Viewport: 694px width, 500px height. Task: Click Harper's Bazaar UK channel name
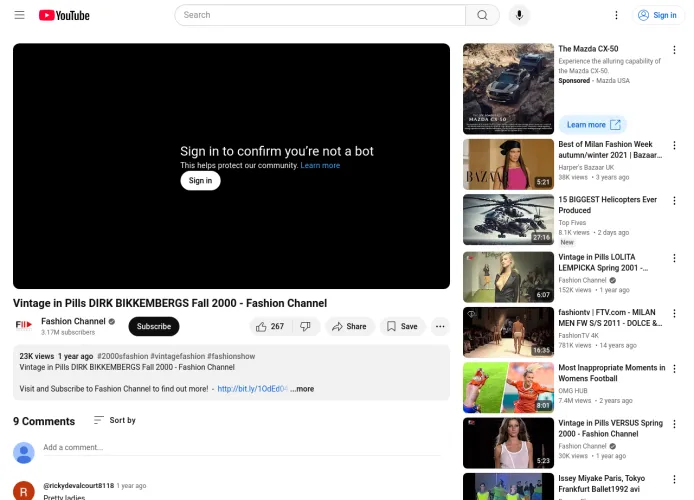tap(586, 167)
